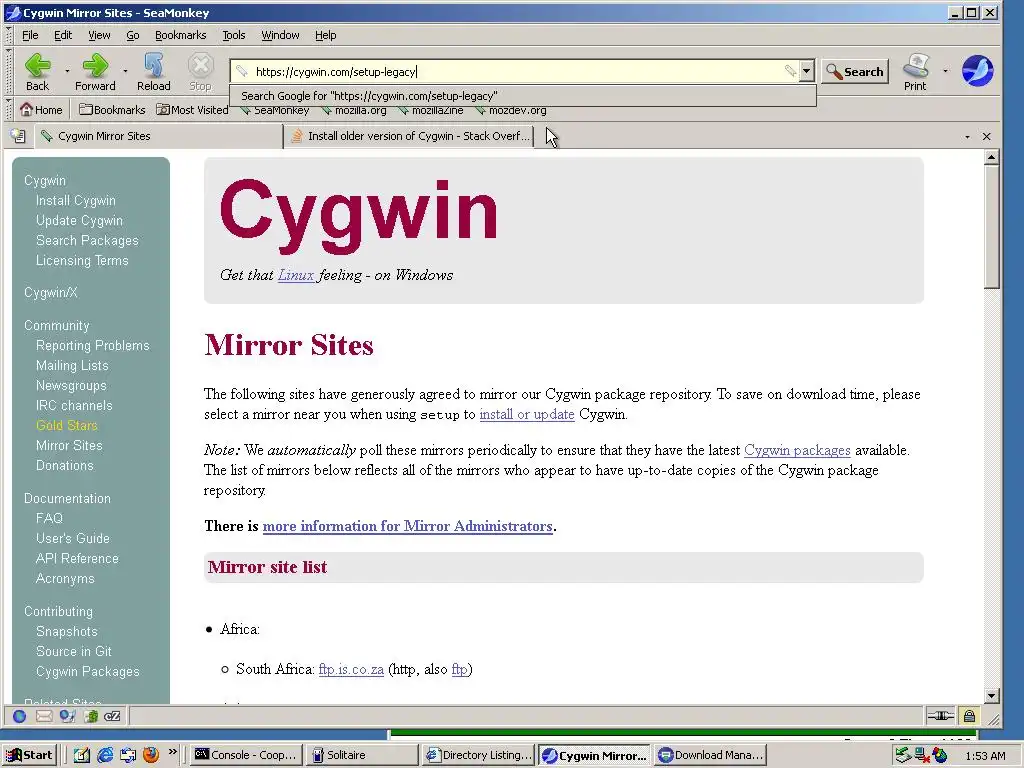Image resolution: width=1024 pixels, height=768 pixels.
Task: Launch Internet Explorer from the quick launch bar
Action: [x=104, y=755]
